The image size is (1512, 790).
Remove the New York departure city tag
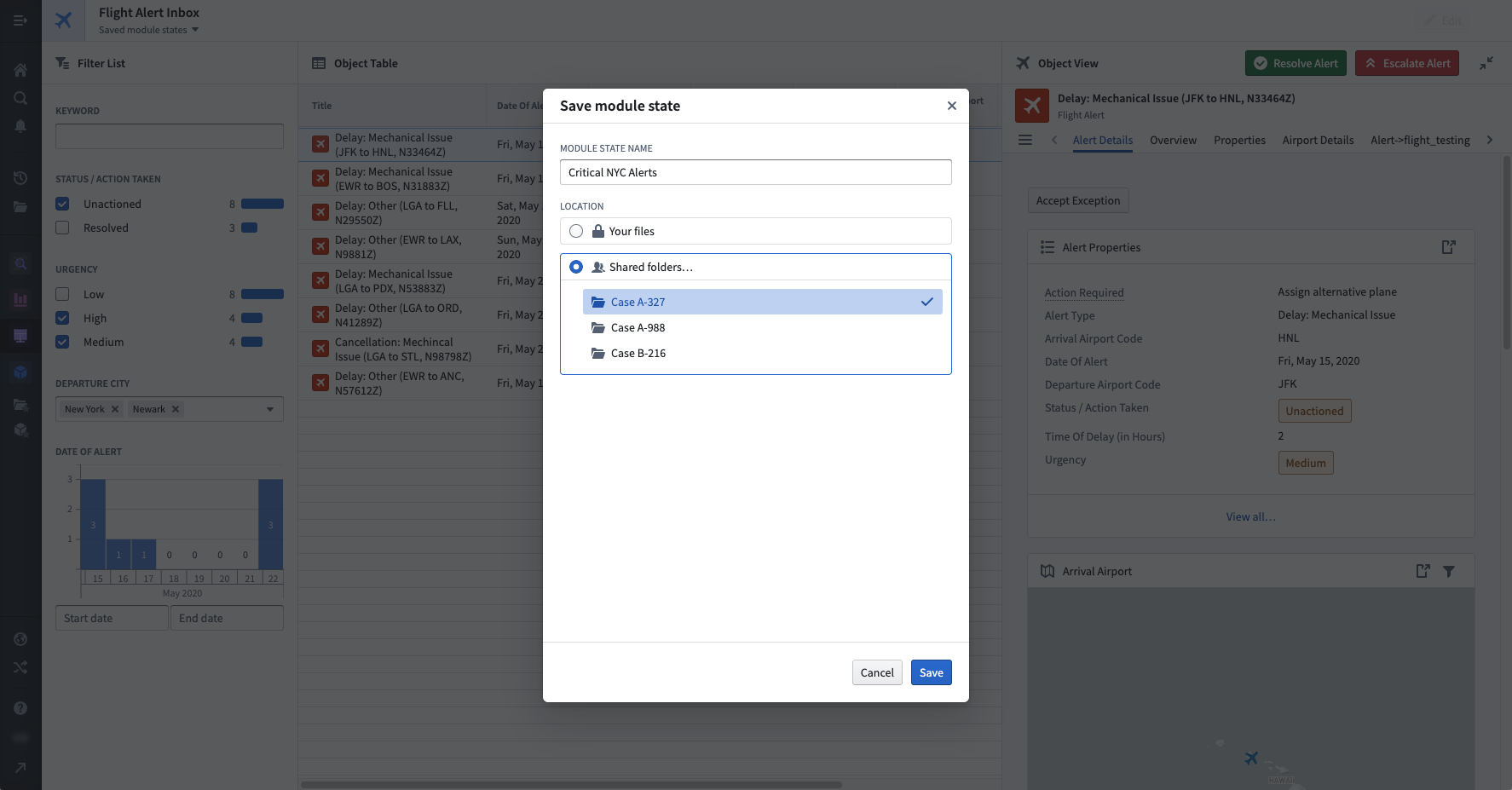115,409
